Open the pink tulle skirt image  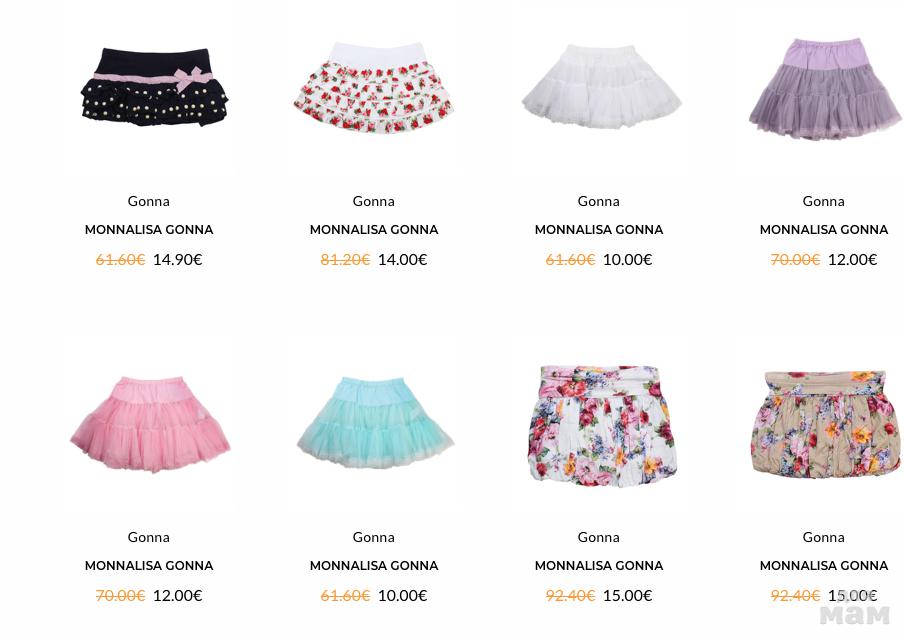pyautogui.click(x=150, y=425)
